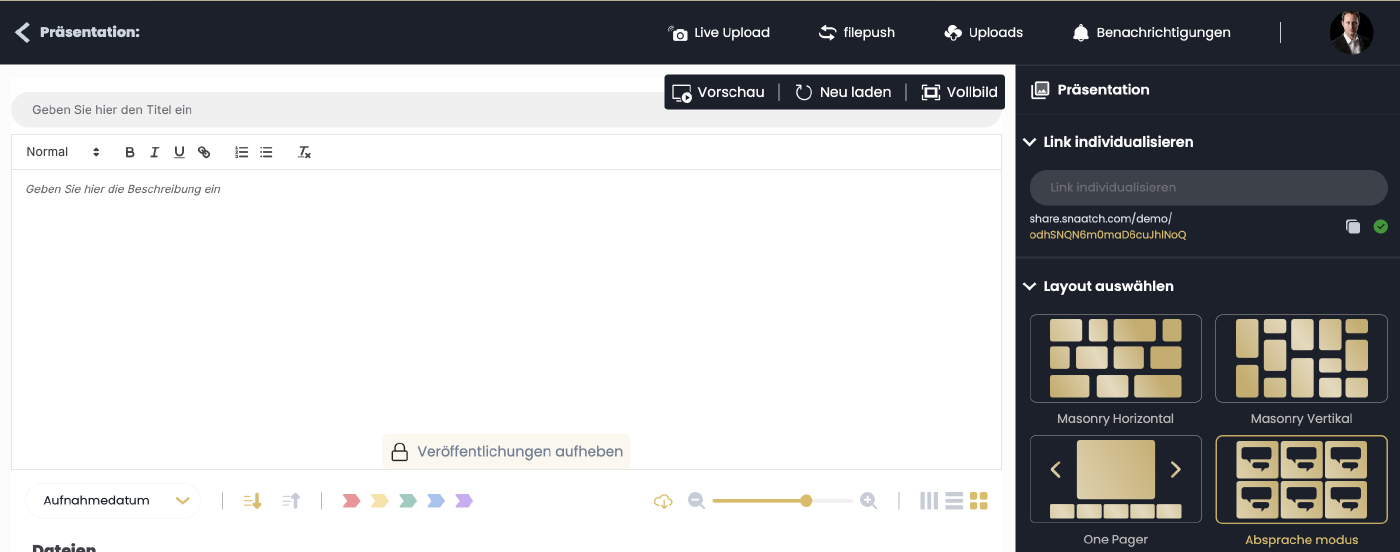Go back using the Präsentation arrow
The width and height of the screenshot is (1400, 552).
[x=22, y=33]
